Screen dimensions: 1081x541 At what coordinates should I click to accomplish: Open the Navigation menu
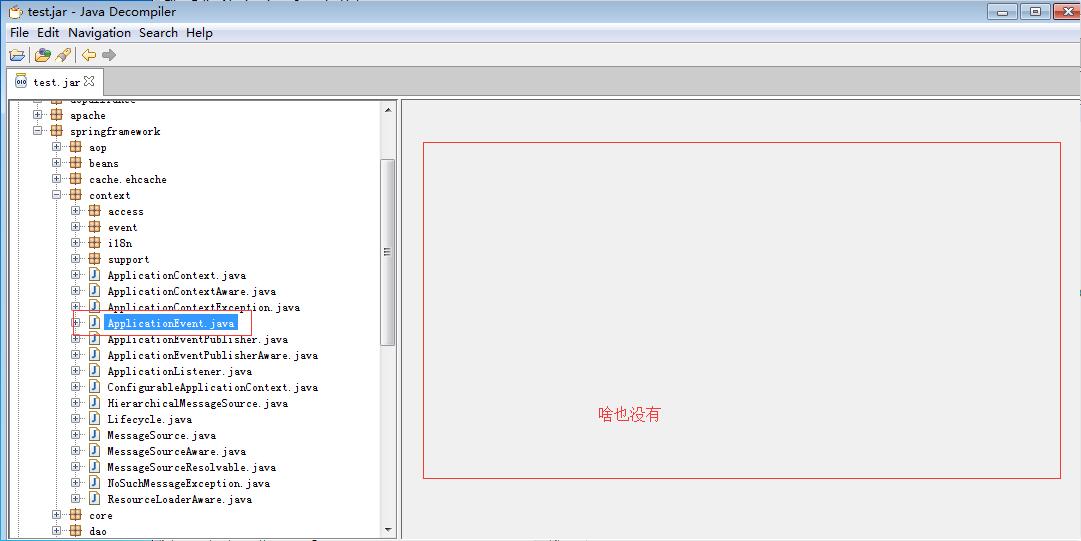99,32
